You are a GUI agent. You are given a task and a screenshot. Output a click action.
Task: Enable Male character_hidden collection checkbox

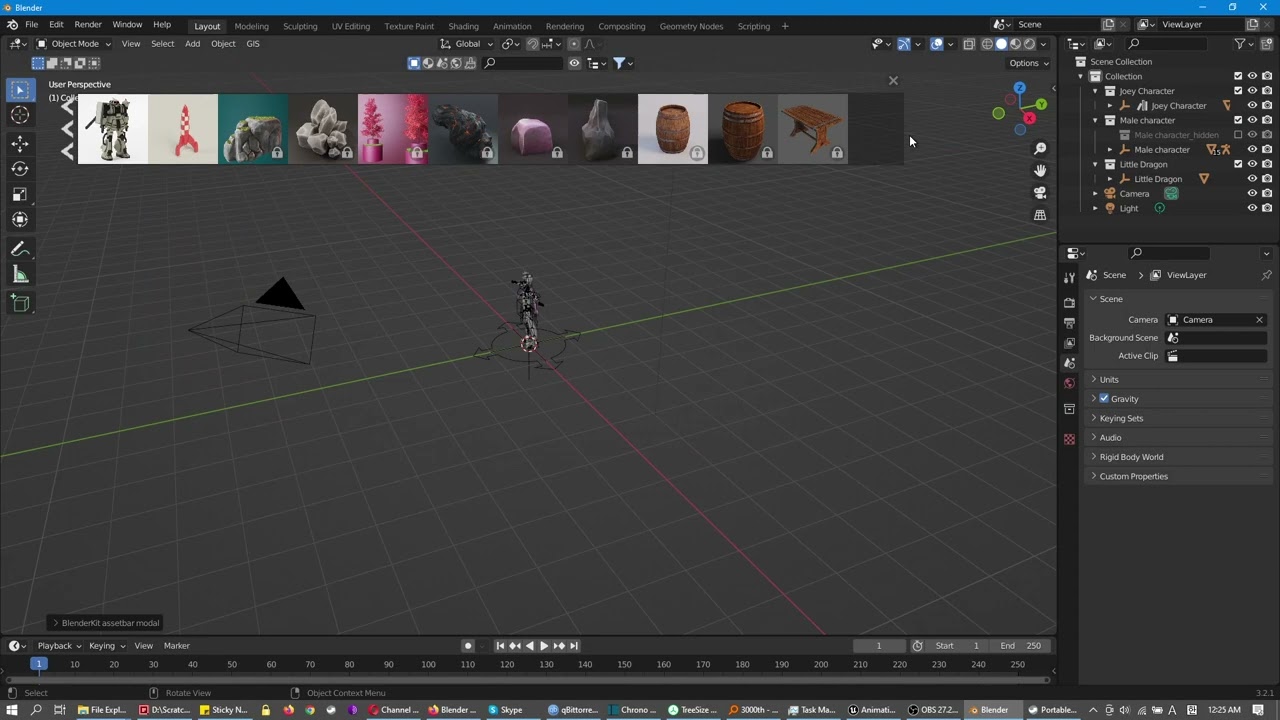1238,135
